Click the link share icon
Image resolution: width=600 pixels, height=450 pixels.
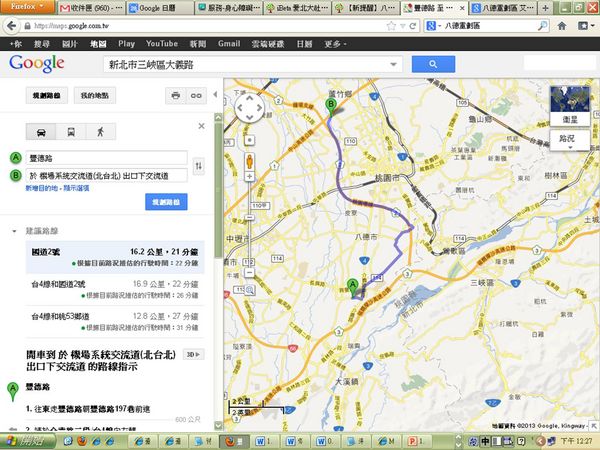pos(196,95)
